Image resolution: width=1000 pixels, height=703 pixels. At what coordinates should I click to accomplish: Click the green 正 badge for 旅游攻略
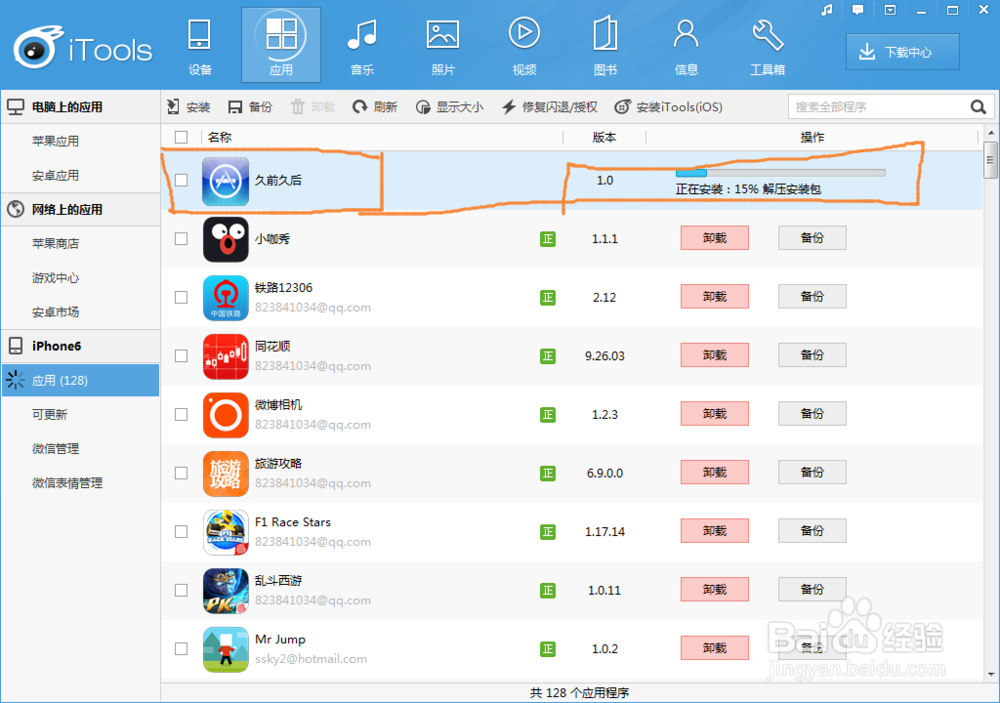(547, 473)
